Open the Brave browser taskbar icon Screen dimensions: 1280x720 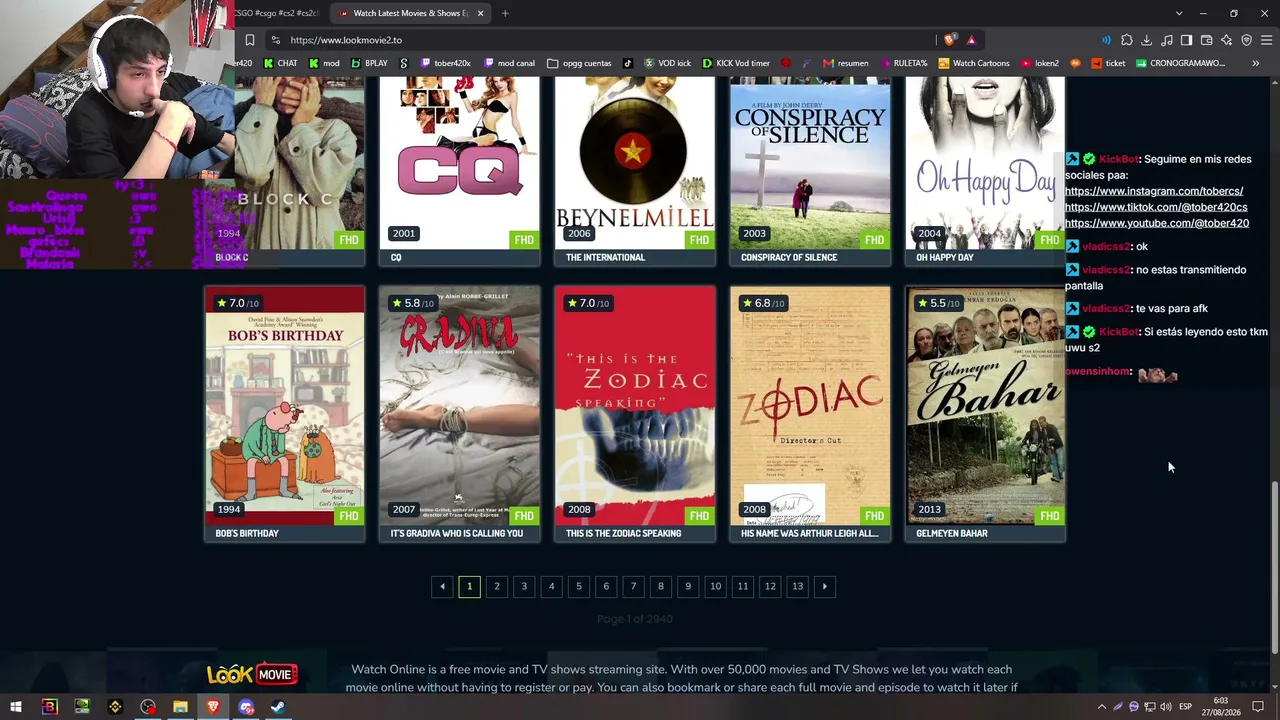click(x=213, y=707)
